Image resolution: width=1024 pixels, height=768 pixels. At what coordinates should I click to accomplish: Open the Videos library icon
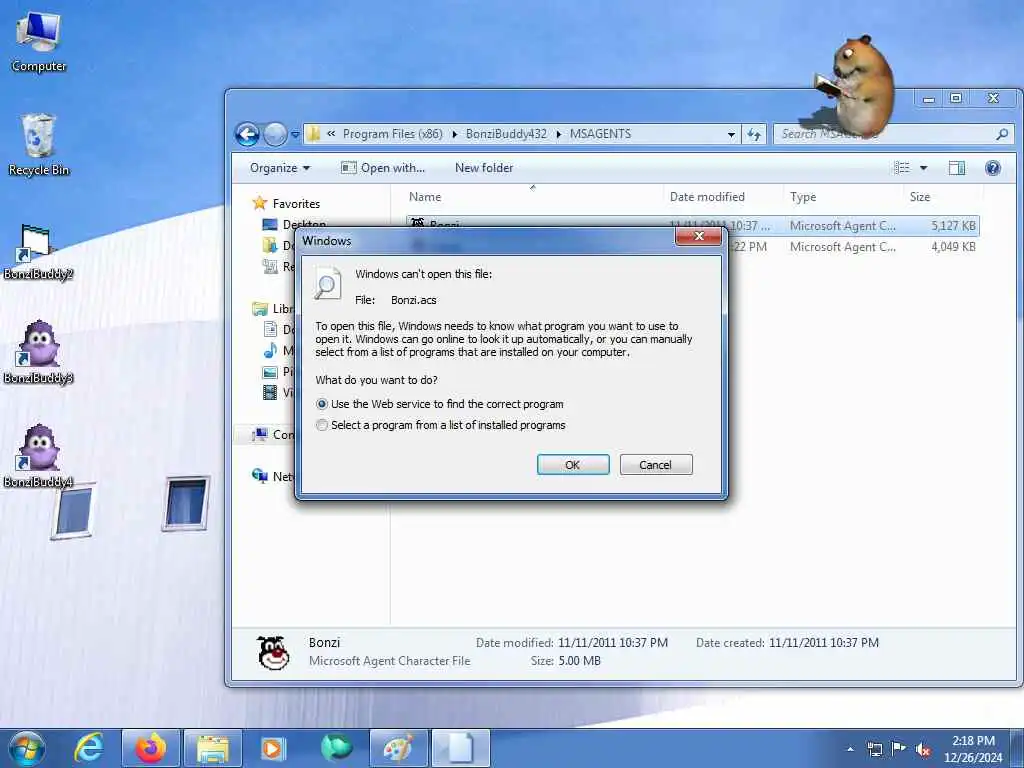(x=270, y=392)
